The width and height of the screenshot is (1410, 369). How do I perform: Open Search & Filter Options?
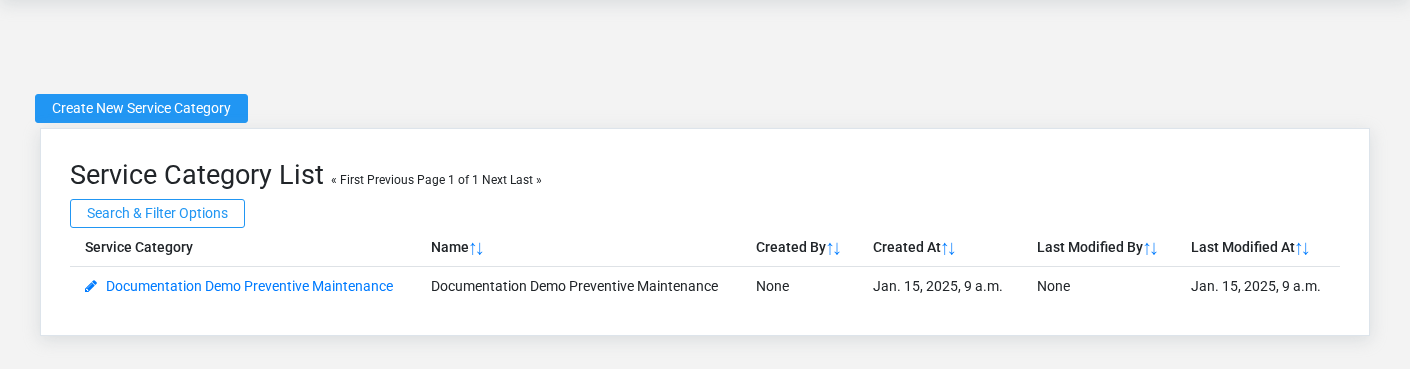(157, 213)
